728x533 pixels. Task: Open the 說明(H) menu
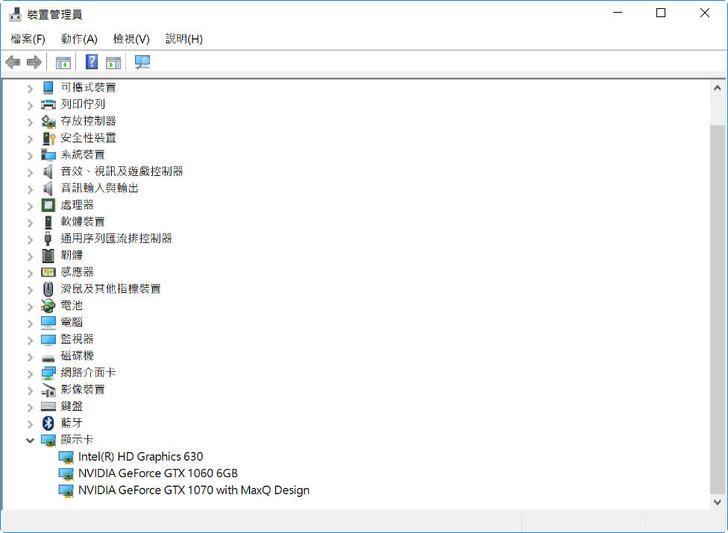[184, 39]
